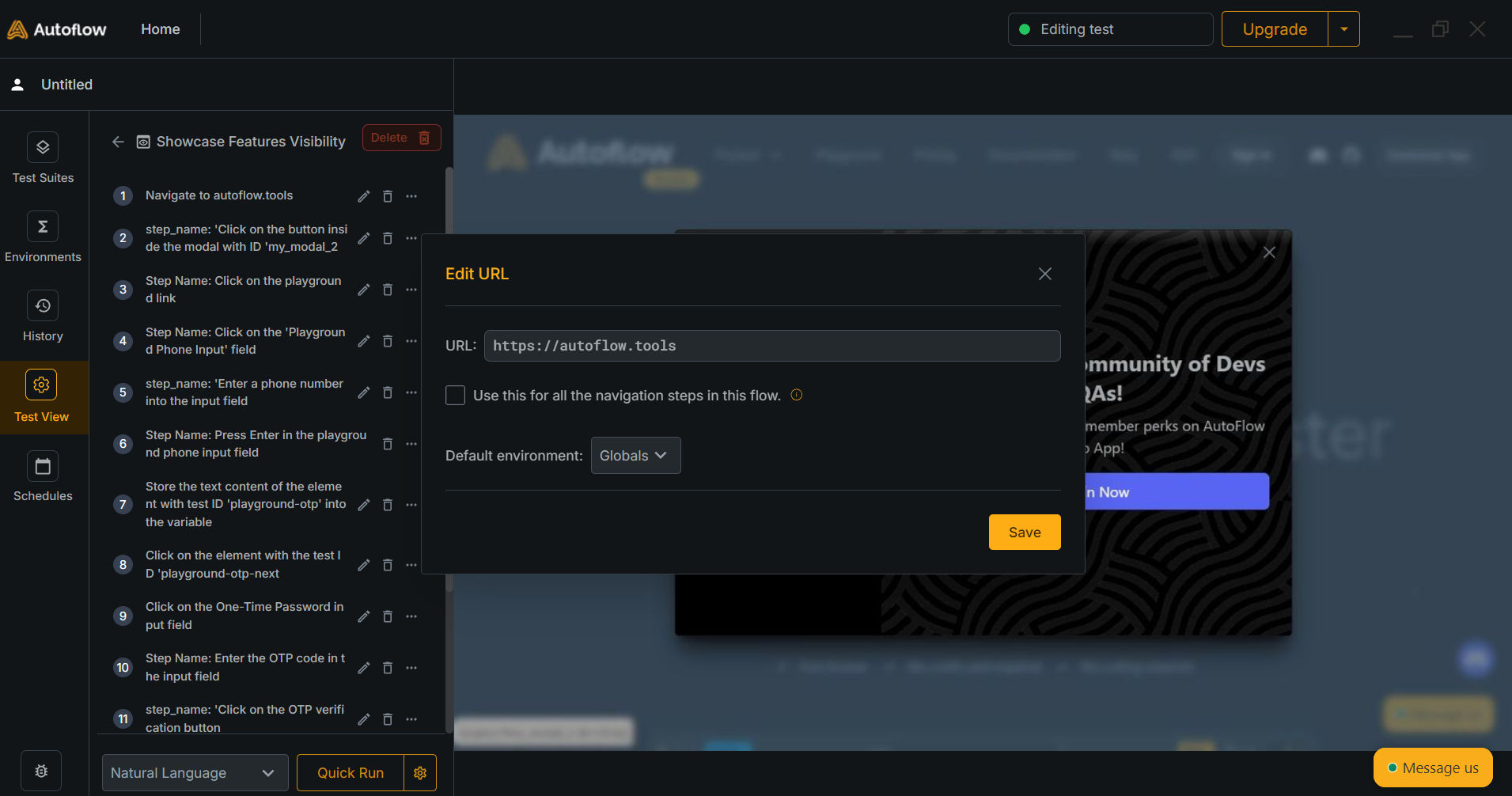
Task: Edit step 5 phone number pencil icon
Action: (364, 392)
